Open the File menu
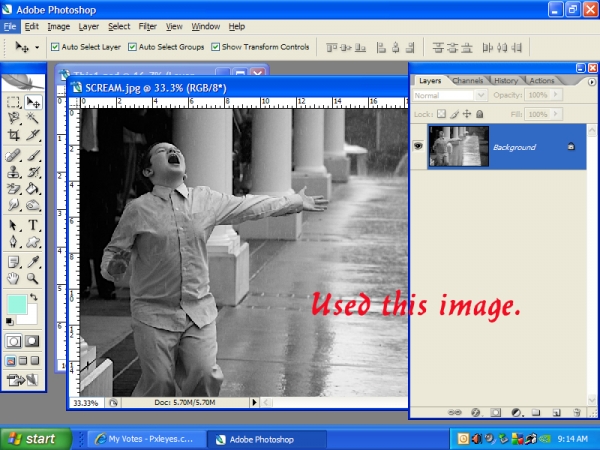The image size is (600, 450). point(10,26)
